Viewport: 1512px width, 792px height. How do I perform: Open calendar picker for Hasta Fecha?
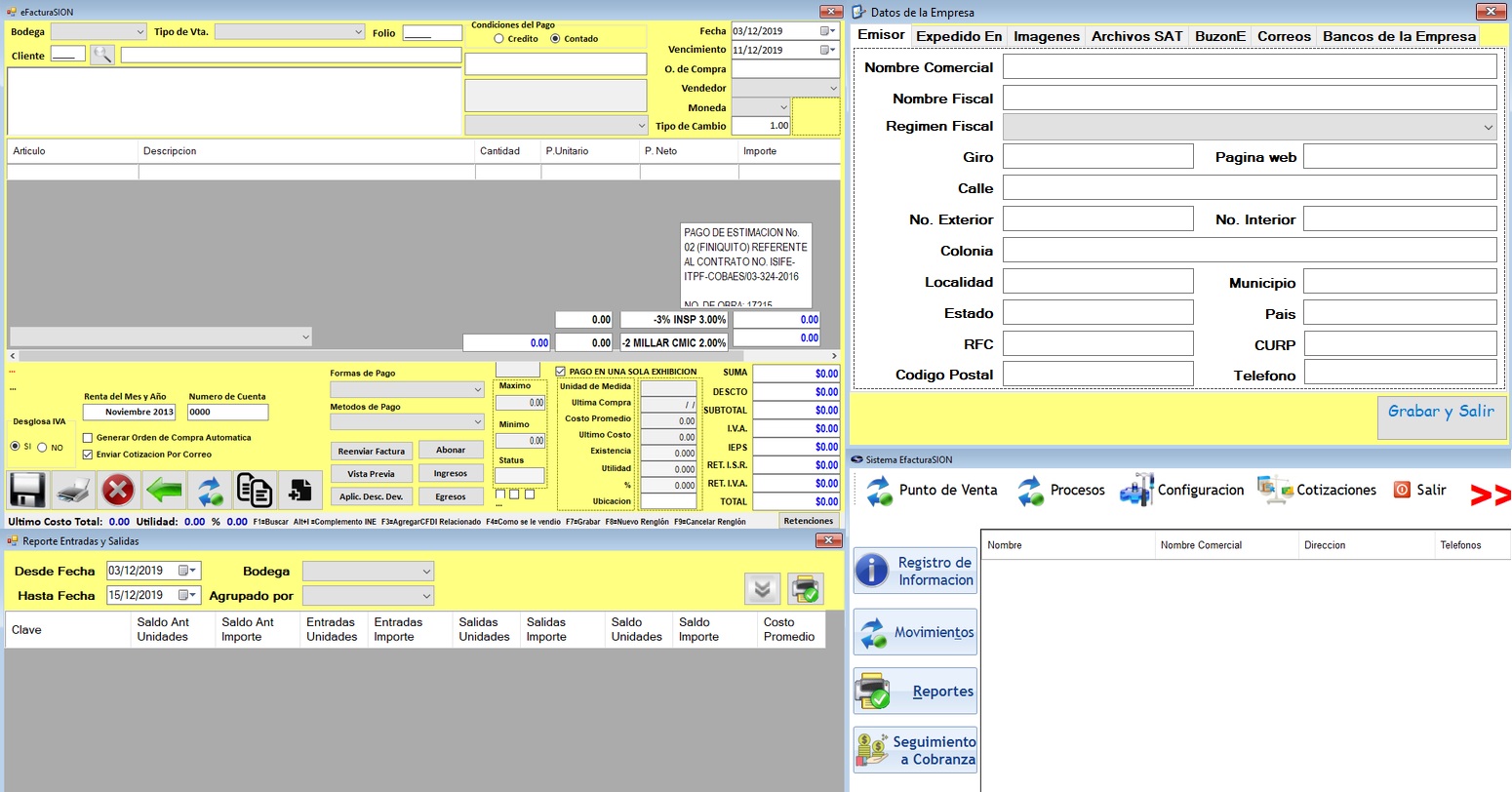coord(188,595)
